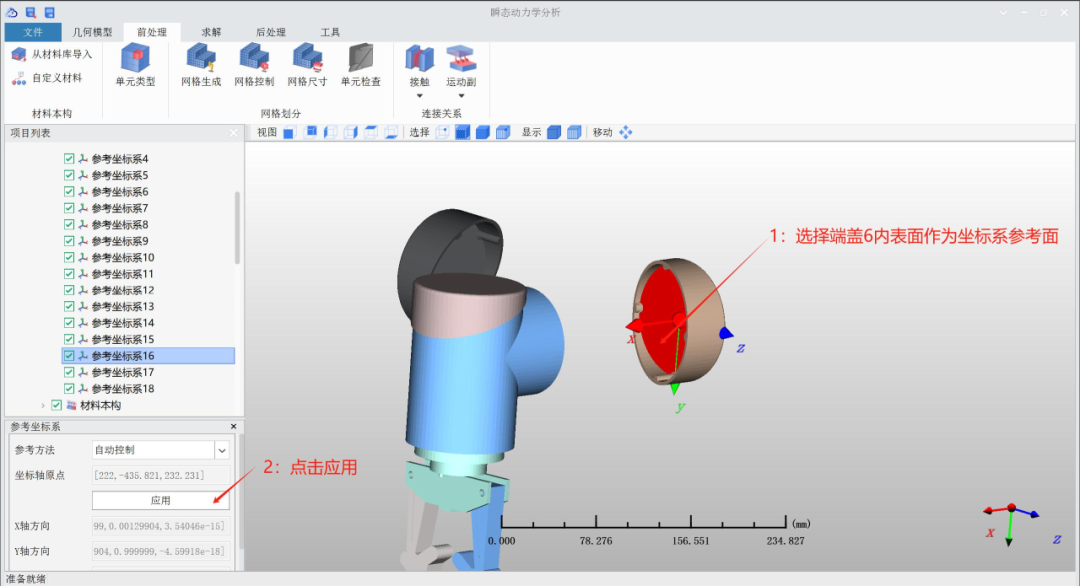
Task: Enable vertex selection mode icon
Action: pyautogui.click(x=442, y=132)
